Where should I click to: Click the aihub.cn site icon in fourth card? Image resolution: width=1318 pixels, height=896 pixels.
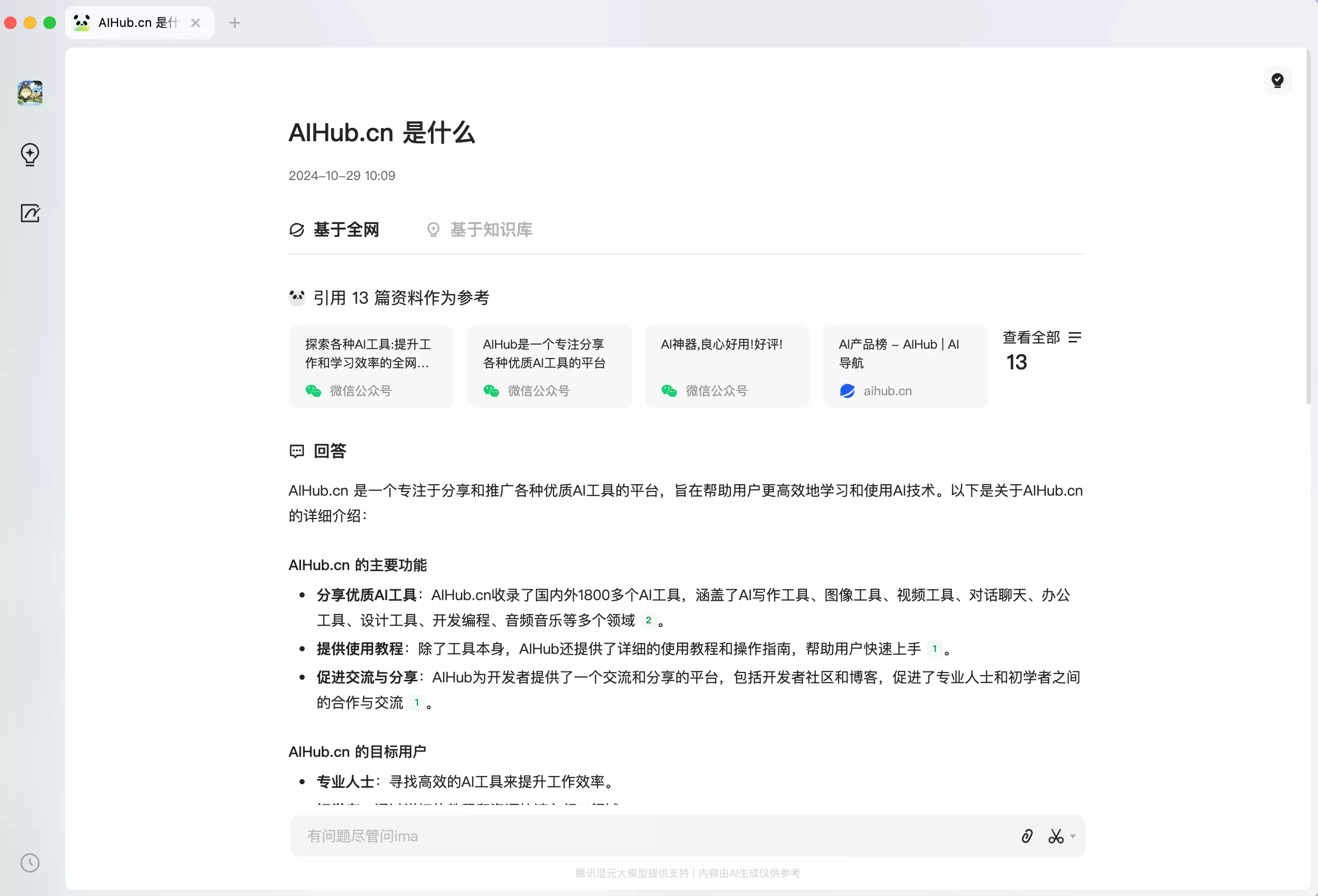pos(847,391)
